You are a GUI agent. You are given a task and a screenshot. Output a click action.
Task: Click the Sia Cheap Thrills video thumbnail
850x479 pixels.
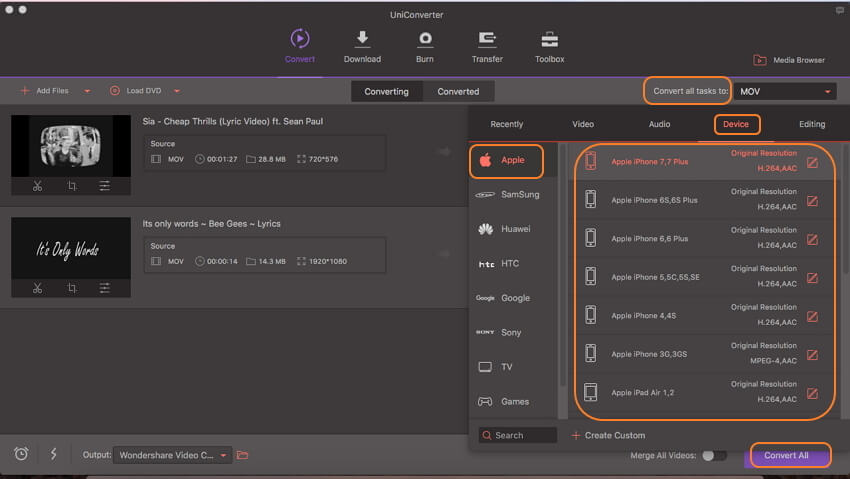click(71, 146)
